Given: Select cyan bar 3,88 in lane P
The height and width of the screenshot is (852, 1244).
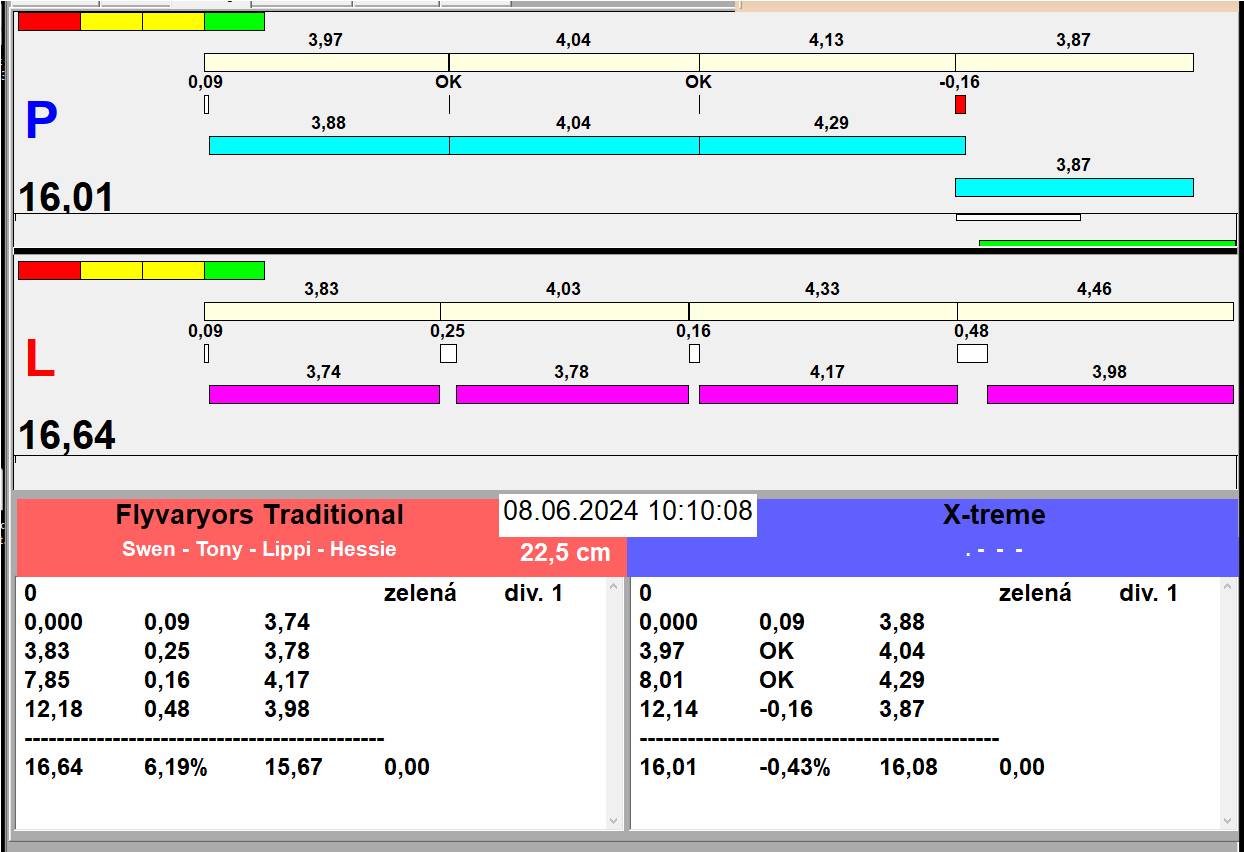Looking at the screenshot, I should pos(329,145).
